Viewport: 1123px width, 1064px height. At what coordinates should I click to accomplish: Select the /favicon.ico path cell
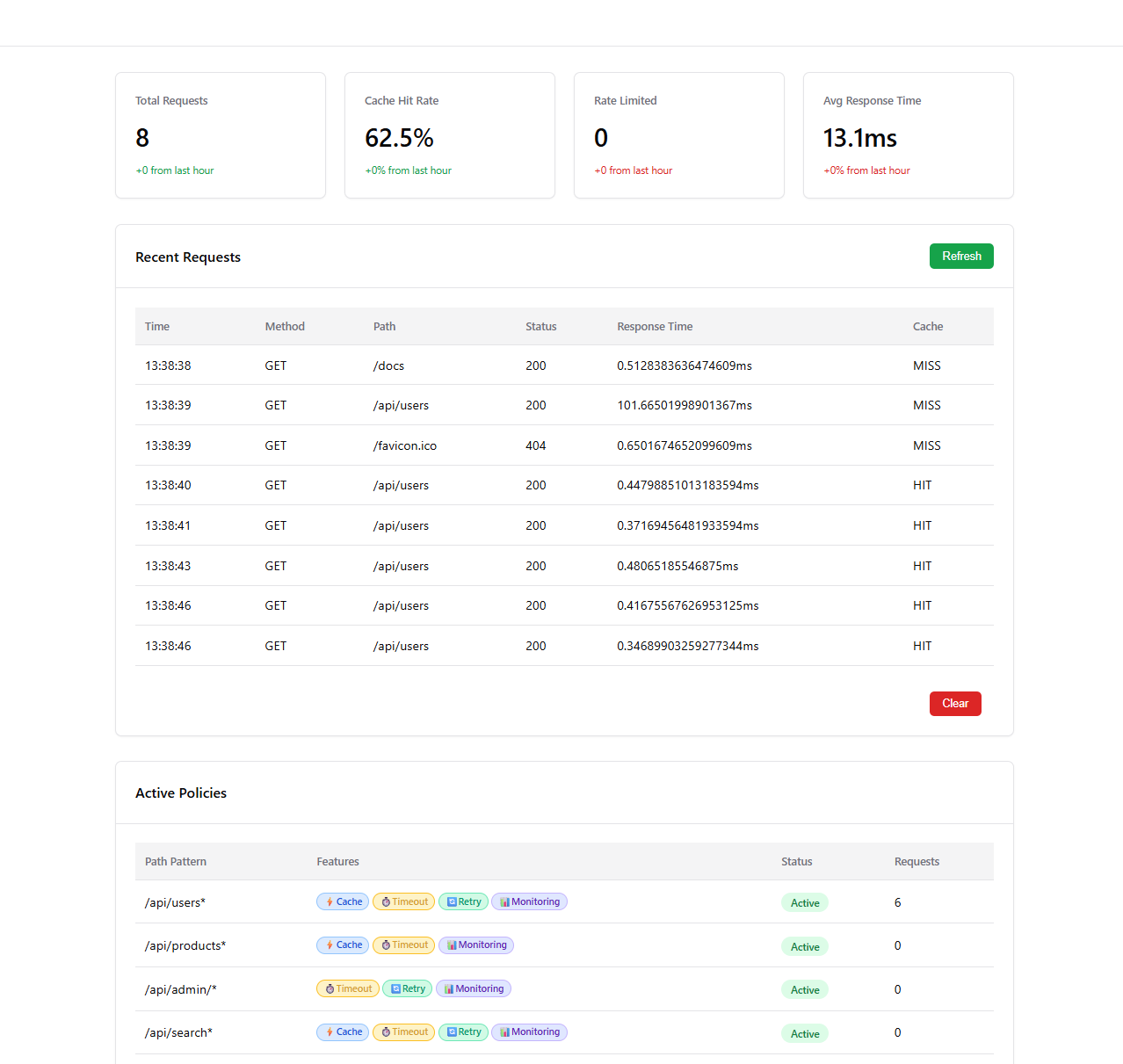404,445
